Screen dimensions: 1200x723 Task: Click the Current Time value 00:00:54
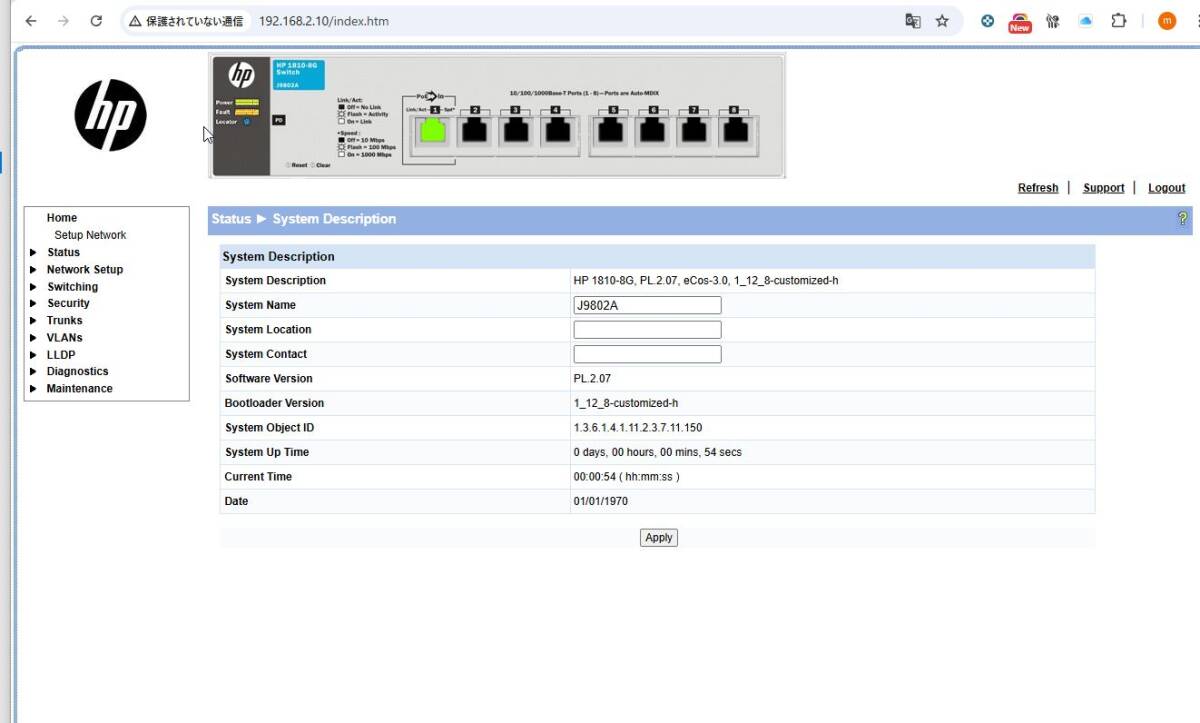(x=627, y=477)
